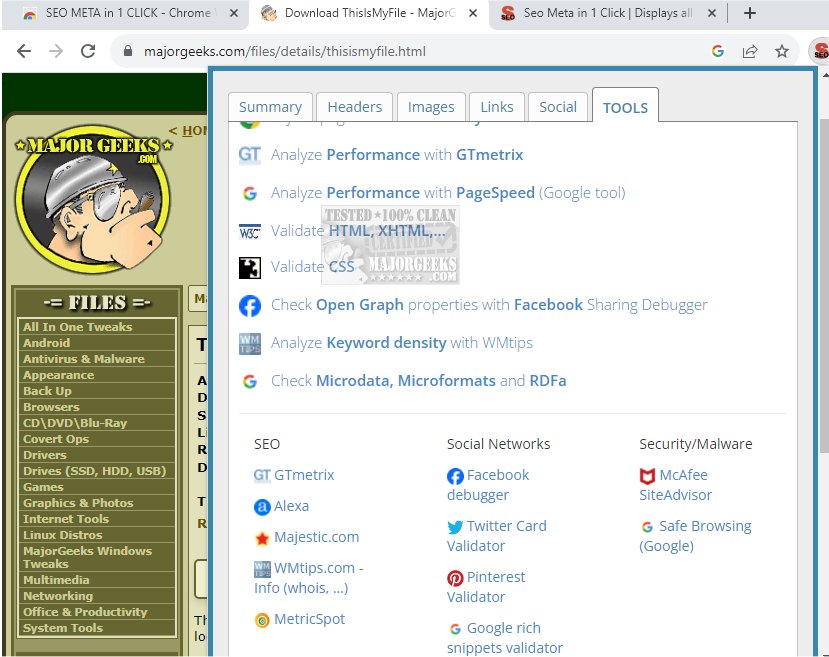
Task: Click the MetricSpot icon
Action: click(x=262, y=620)
